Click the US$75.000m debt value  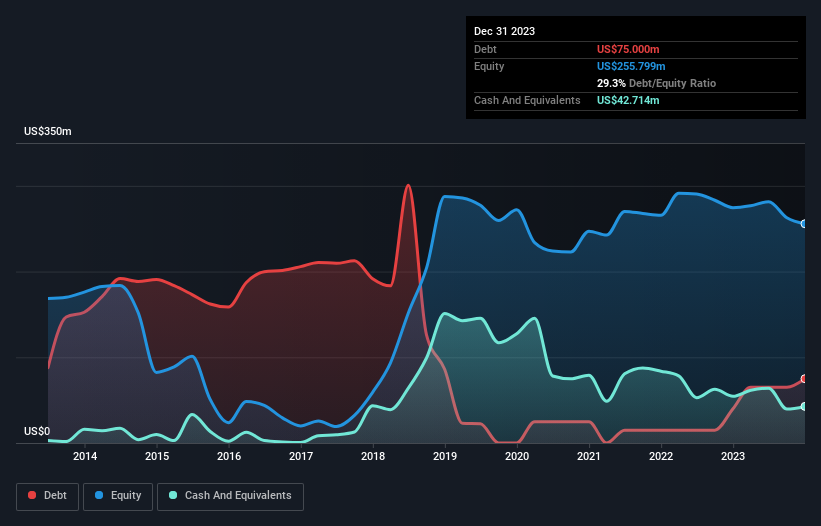coord(628,49)
